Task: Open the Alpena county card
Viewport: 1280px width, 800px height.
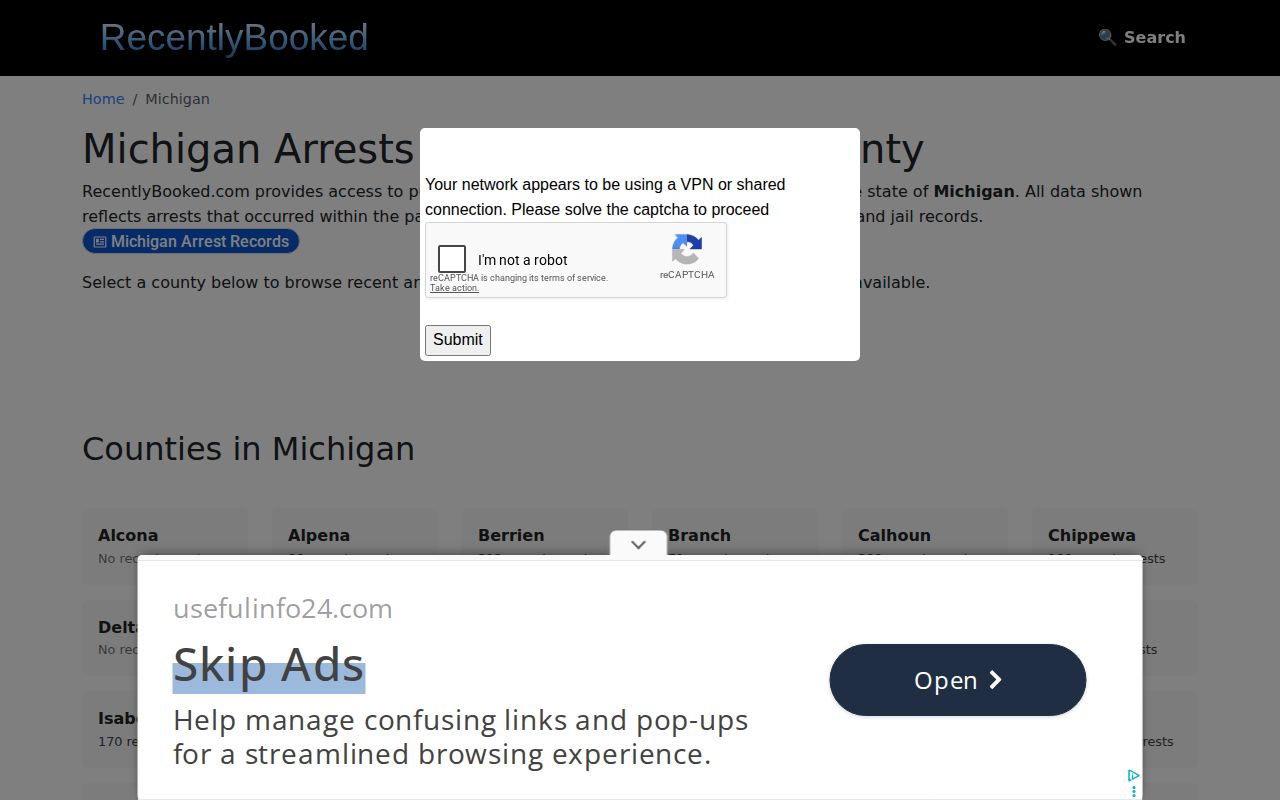Action: 354,546
